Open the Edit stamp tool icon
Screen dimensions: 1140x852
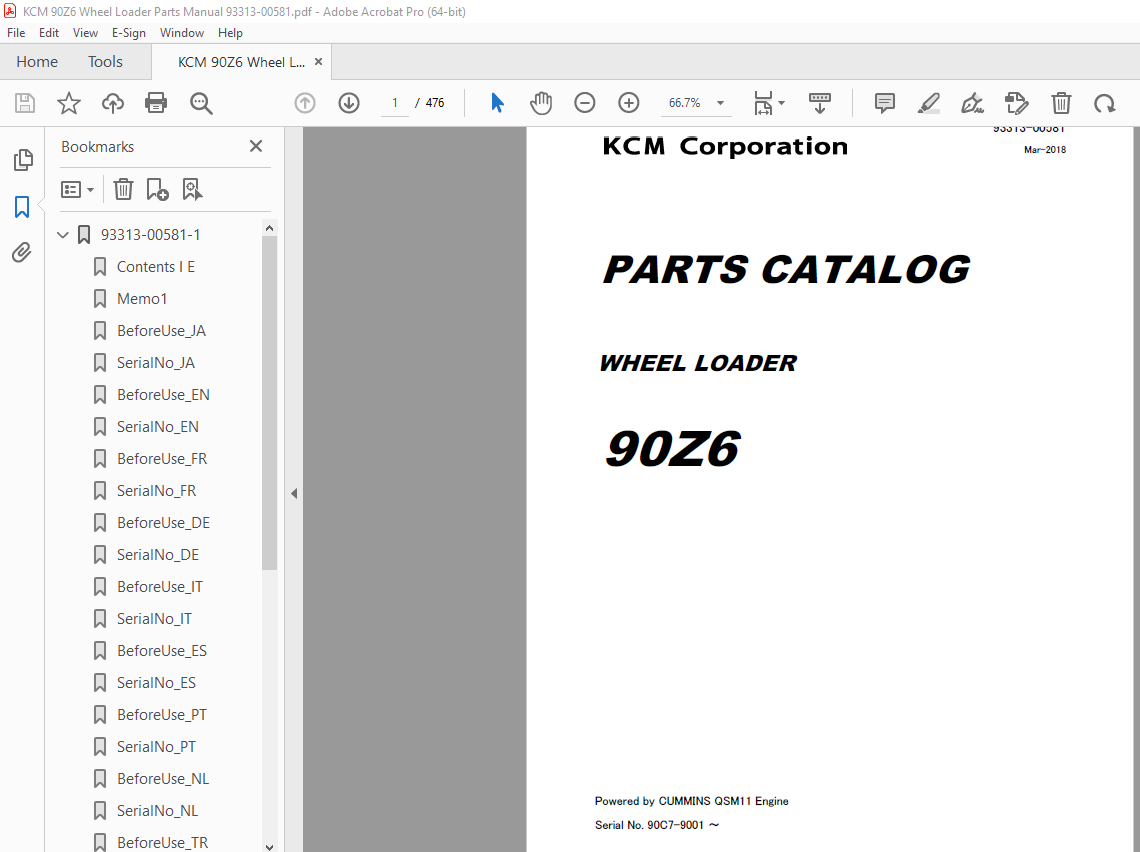point(1016,103)
